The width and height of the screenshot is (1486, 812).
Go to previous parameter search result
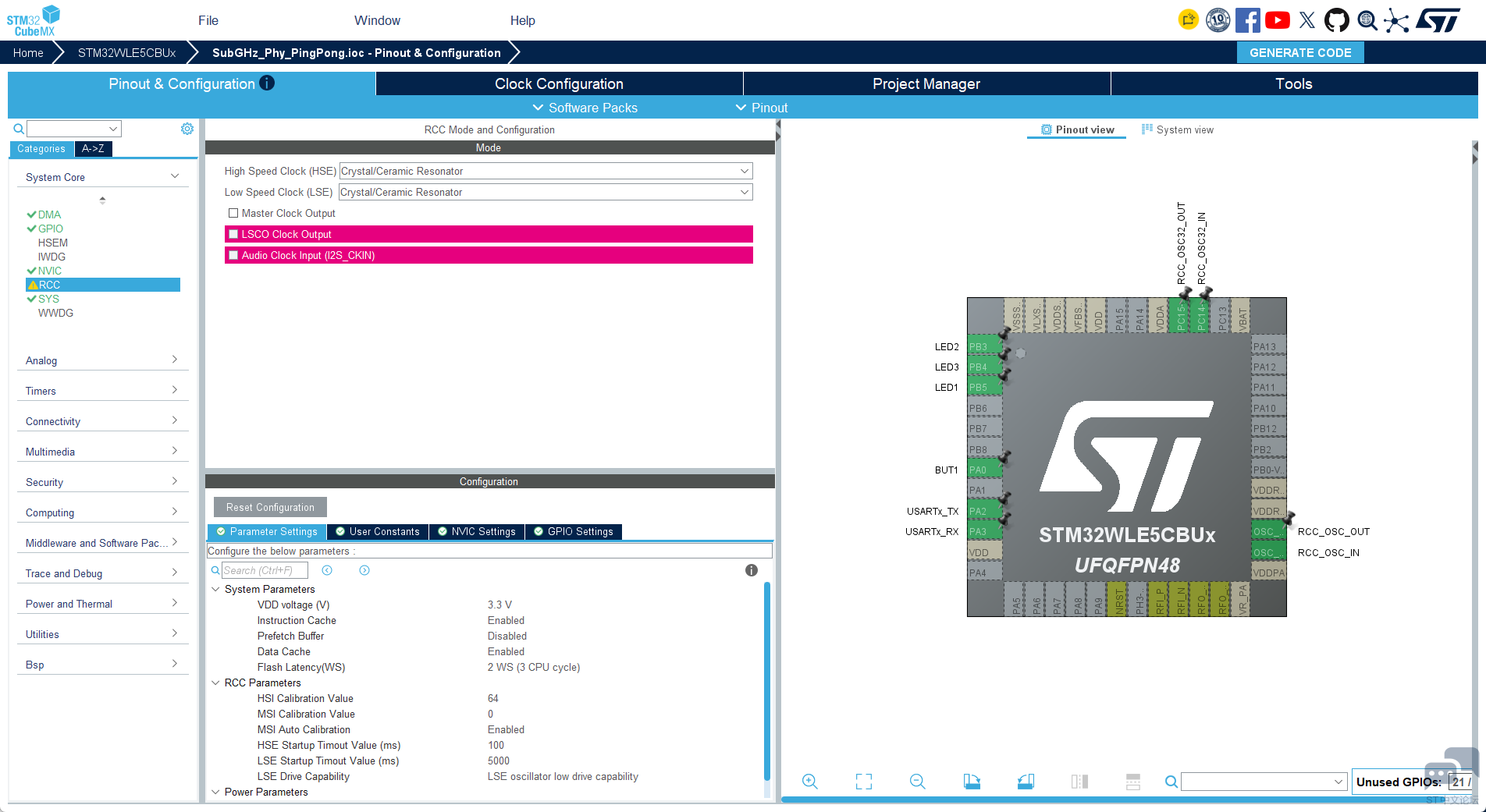[x=327, y=570]
